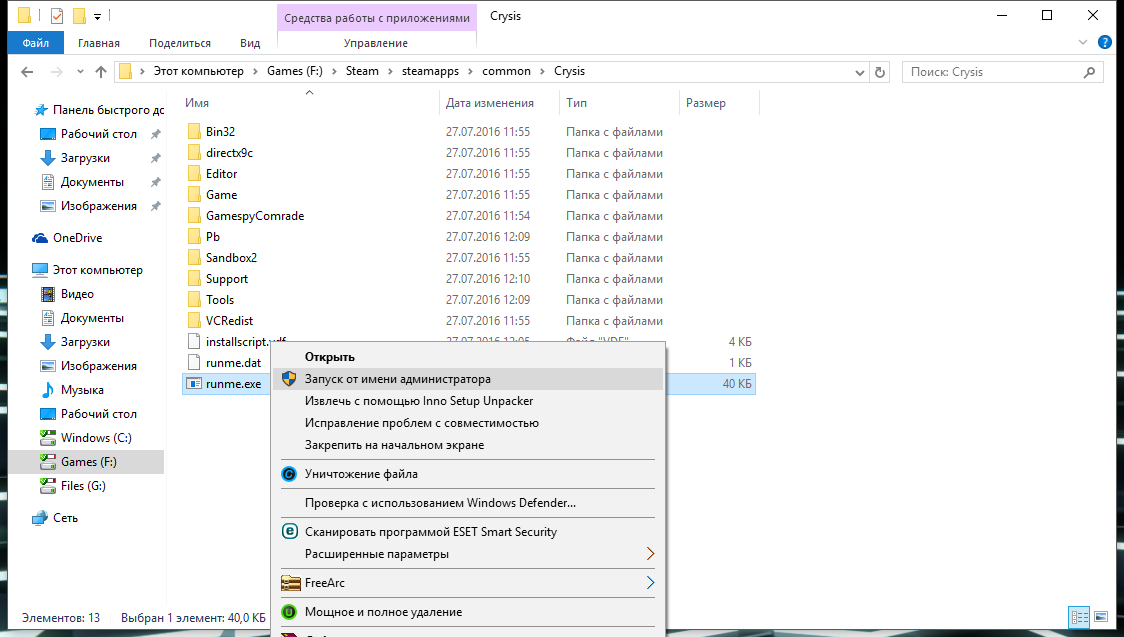Open Сеть in navigation pane
Image resolution: width=1124 pixels, height=637 pixels.
pyautogui.click(x=65, y=518)
